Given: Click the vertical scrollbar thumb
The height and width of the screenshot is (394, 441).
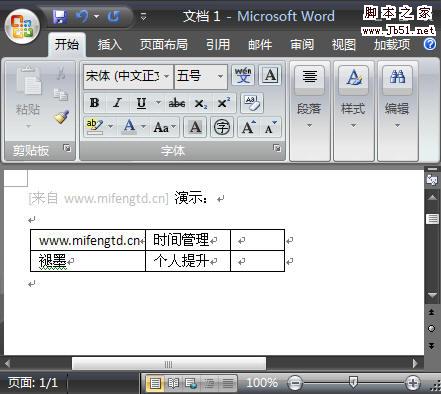Looking at the screenshot, I should pos(432,219).
